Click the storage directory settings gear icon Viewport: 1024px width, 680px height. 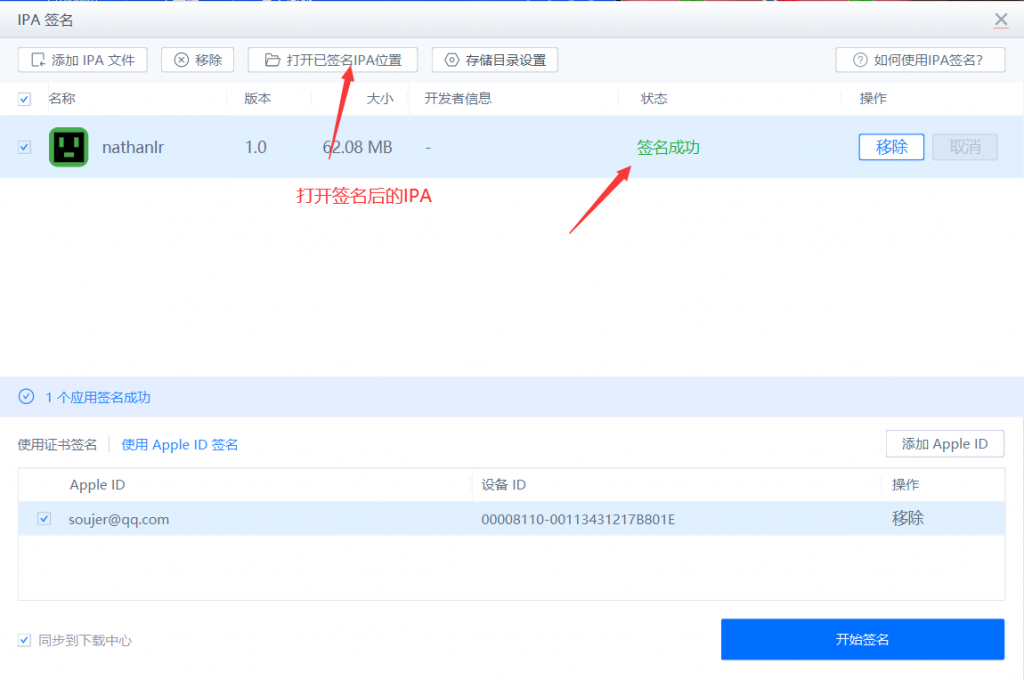tap(451, 60)
